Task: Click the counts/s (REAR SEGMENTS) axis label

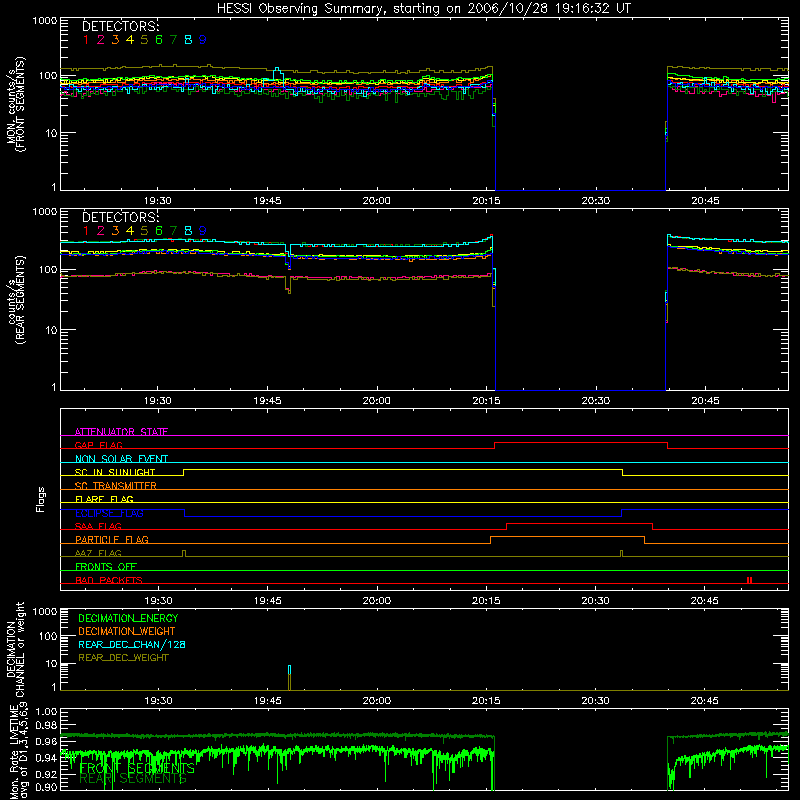Action: point(16,299)
